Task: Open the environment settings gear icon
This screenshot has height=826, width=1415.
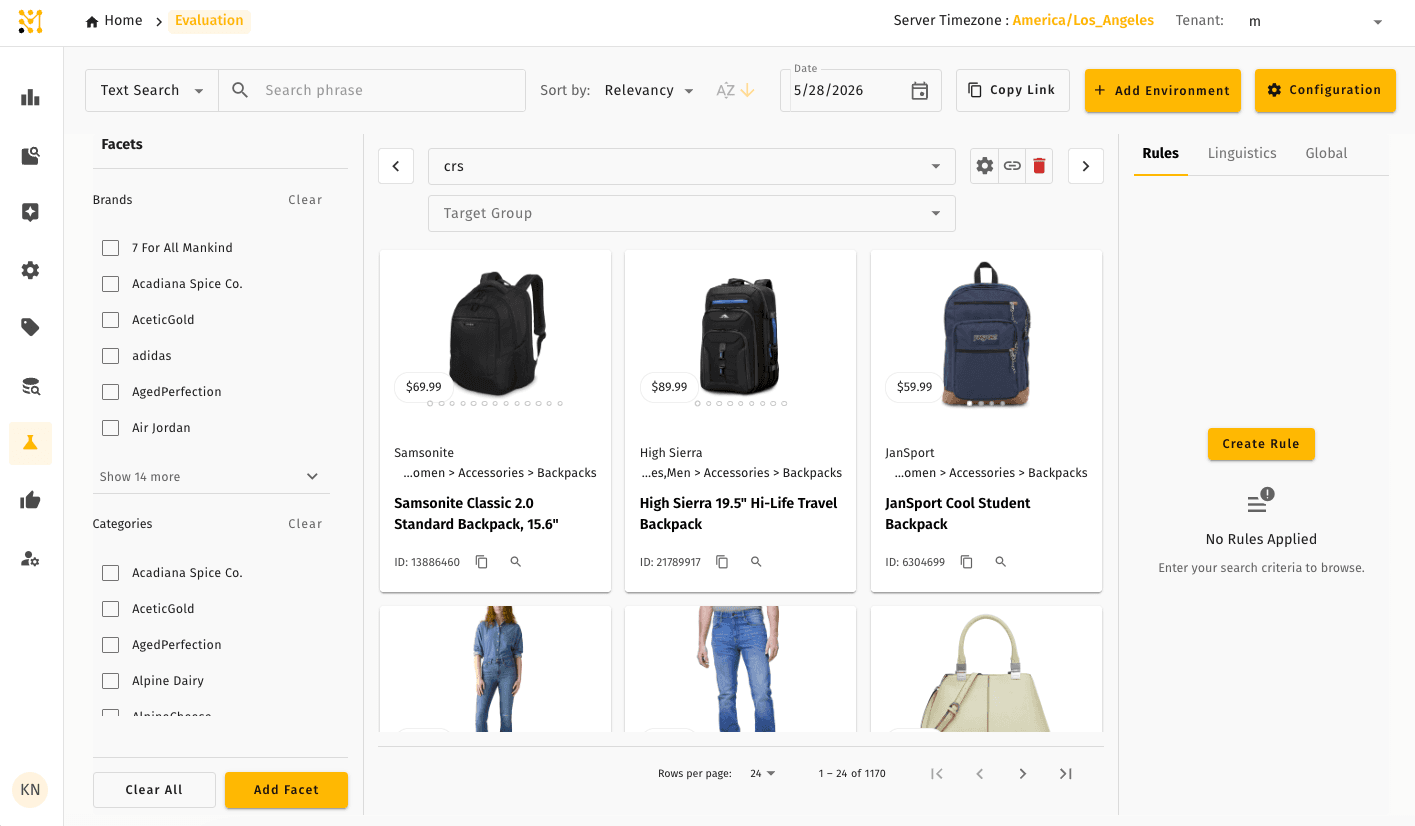Action: (985, 166)
